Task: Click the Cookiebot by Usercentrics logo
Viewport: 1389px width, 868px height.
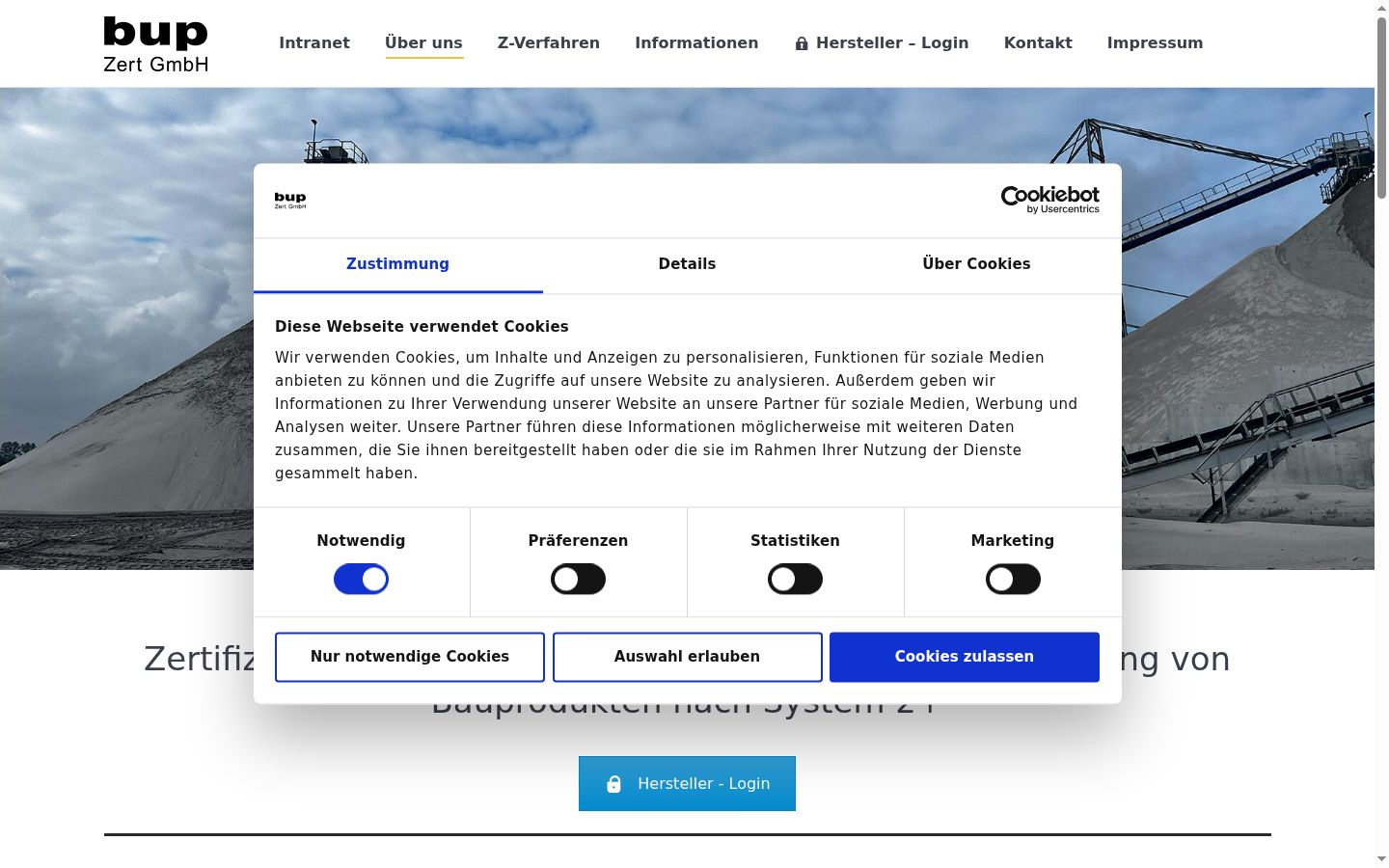Action: coord(1049,200)
